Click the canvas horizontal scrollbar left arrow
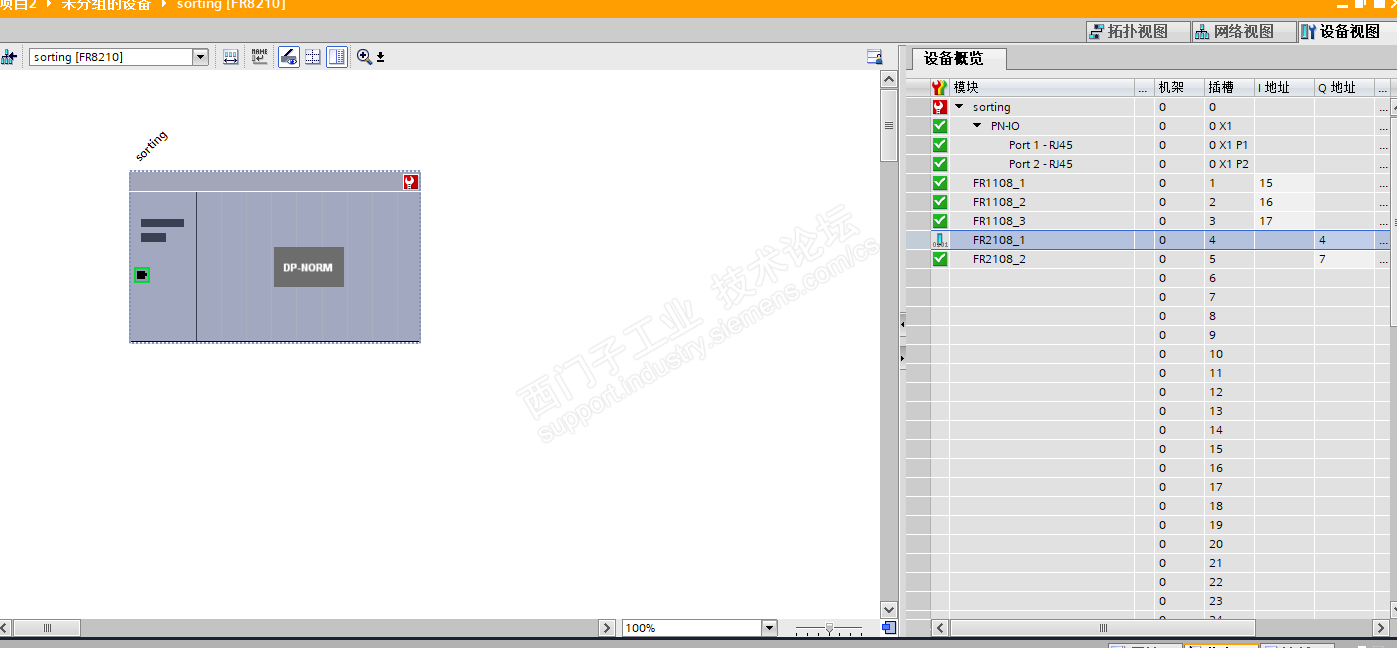 click(5, 628)
